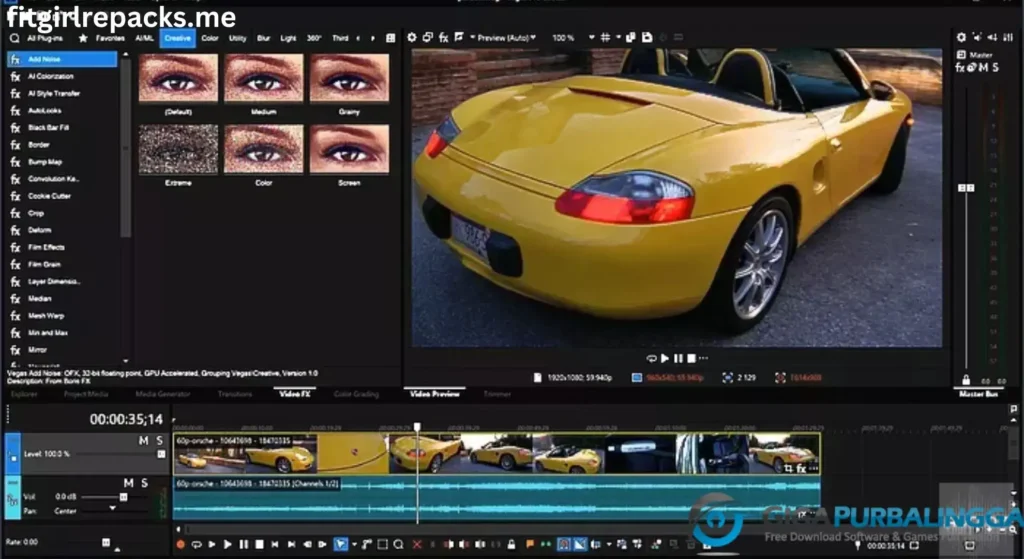Click the Video FX search magnifier
The image size is (1024, 559).
[x=14, y=39]
